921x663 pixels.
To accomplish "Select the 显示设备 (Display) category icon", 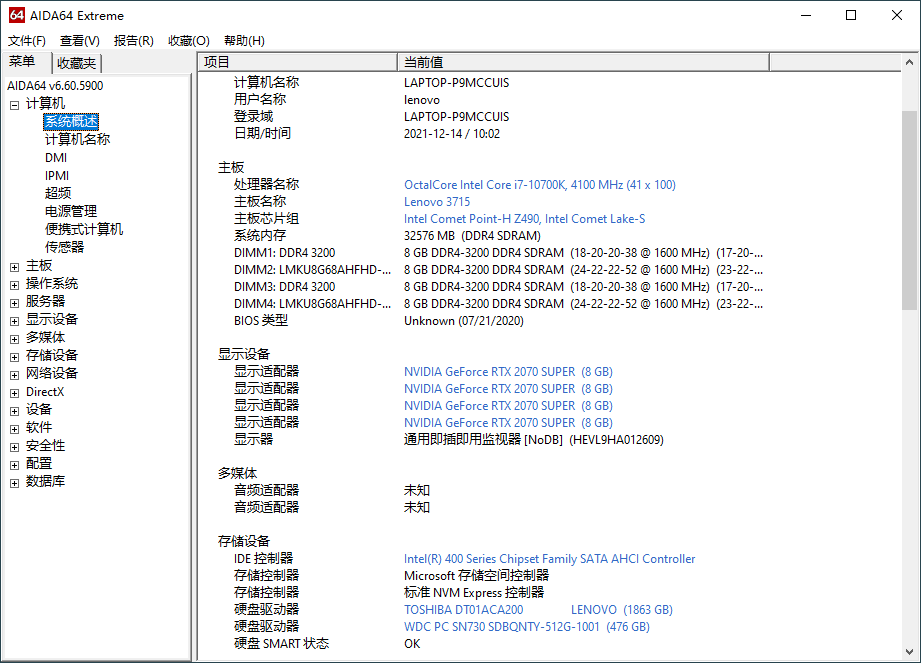I will (x=51, y=318).
